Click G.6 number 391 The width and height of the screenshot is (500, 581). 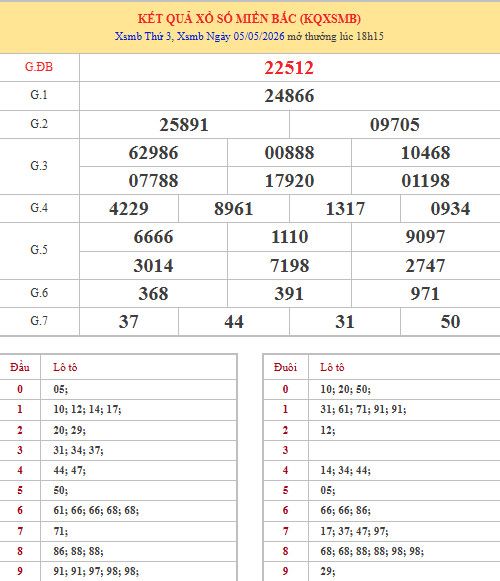(x=289, y=294)
